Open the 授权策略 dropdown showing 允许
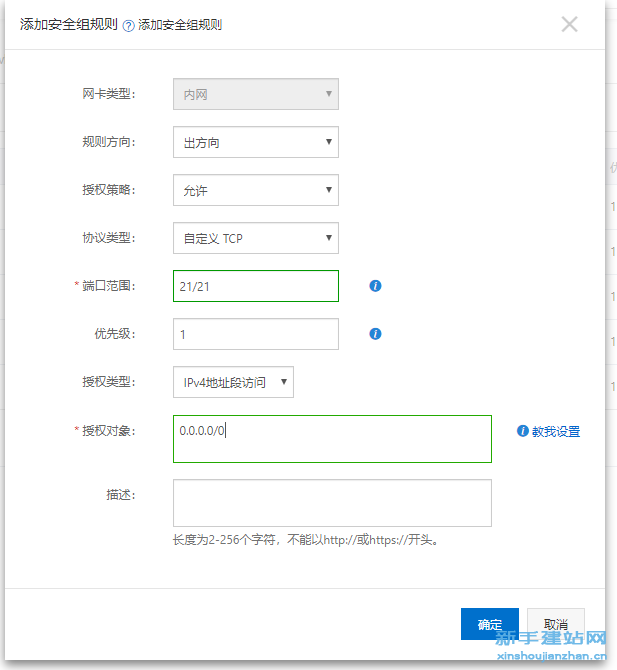The height and width of the screenshot is (670, 617). coord(256,190)
